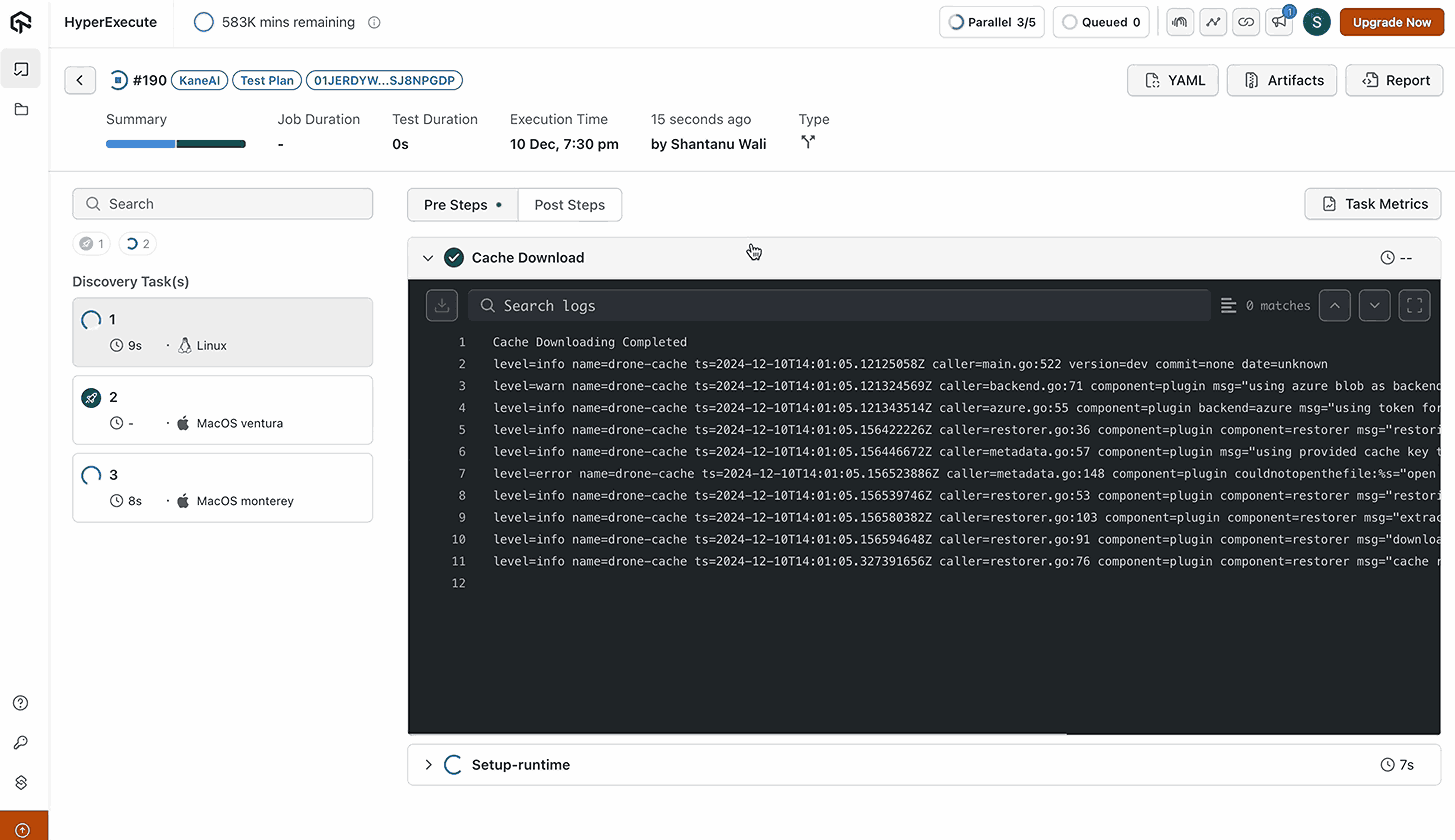1455x840 pixels.
Task: Switch to the Post Steps tab
Action: [569, 204]
